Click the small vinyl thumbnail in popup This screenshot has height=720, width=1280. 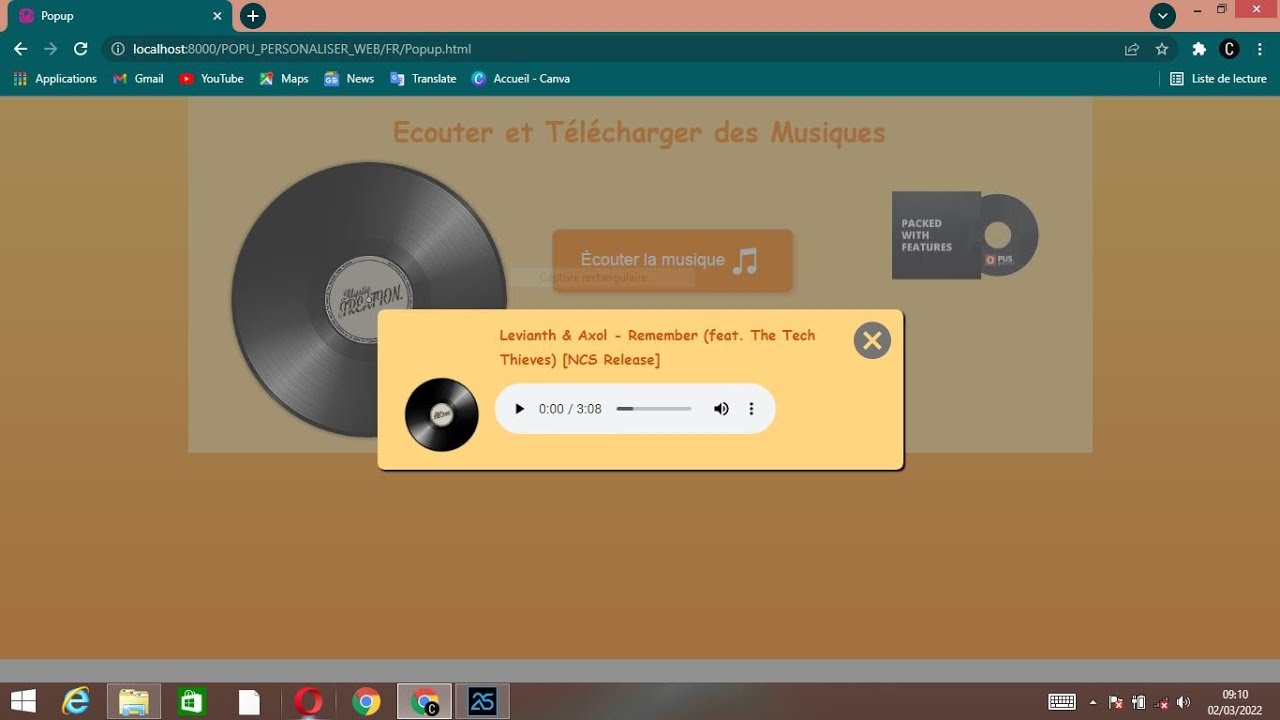click(442, 415)
